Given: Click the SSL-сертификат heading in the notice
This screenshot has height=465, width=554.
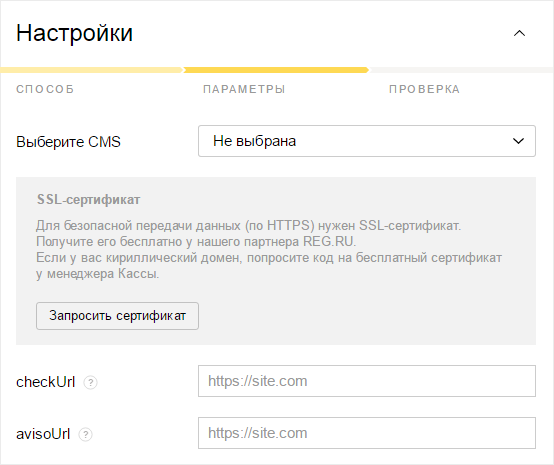Looking at the screenshot, I should click(x=88, y=200).
